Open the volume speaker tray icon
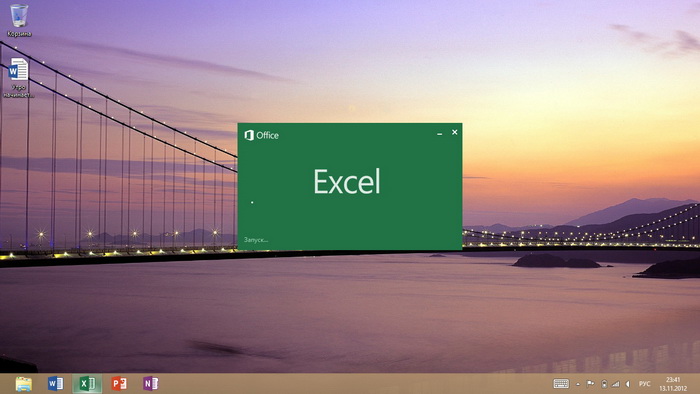Viewport: 700px width, 394px height. click(628, 384)
